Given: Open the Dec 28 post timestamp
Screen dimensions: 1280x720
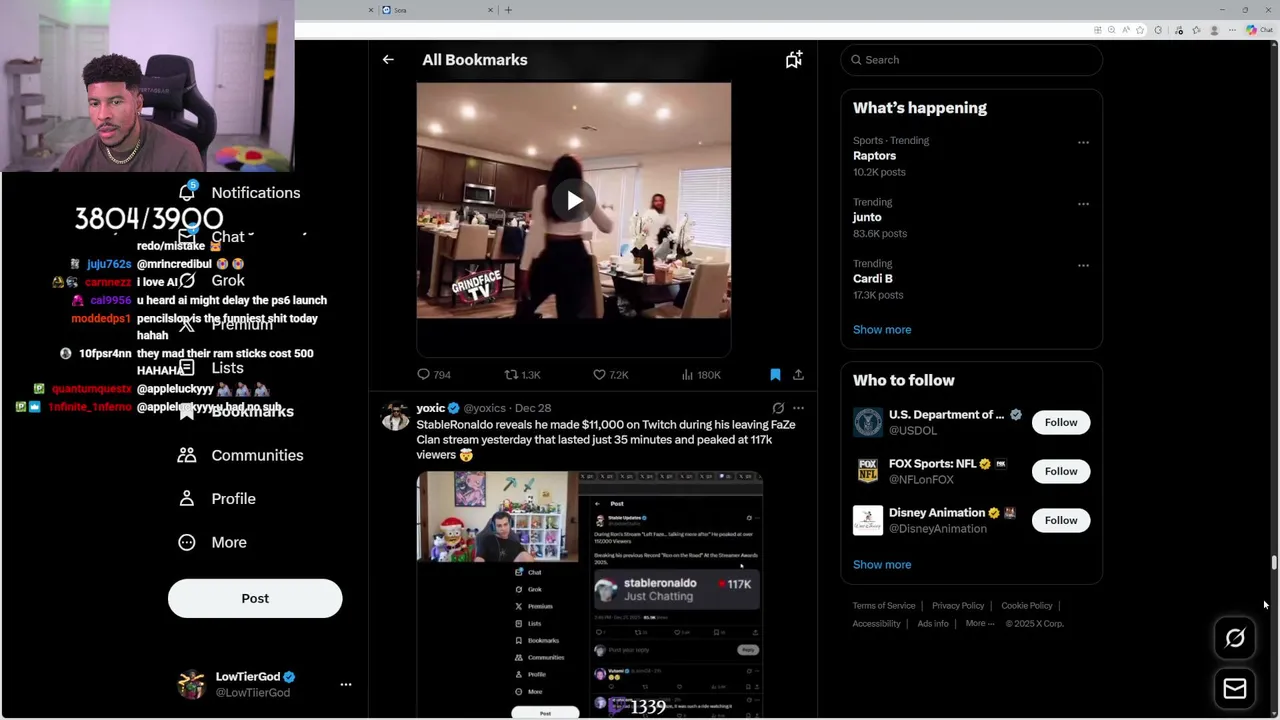Looking at the screenshot, I should coord(533,408).
